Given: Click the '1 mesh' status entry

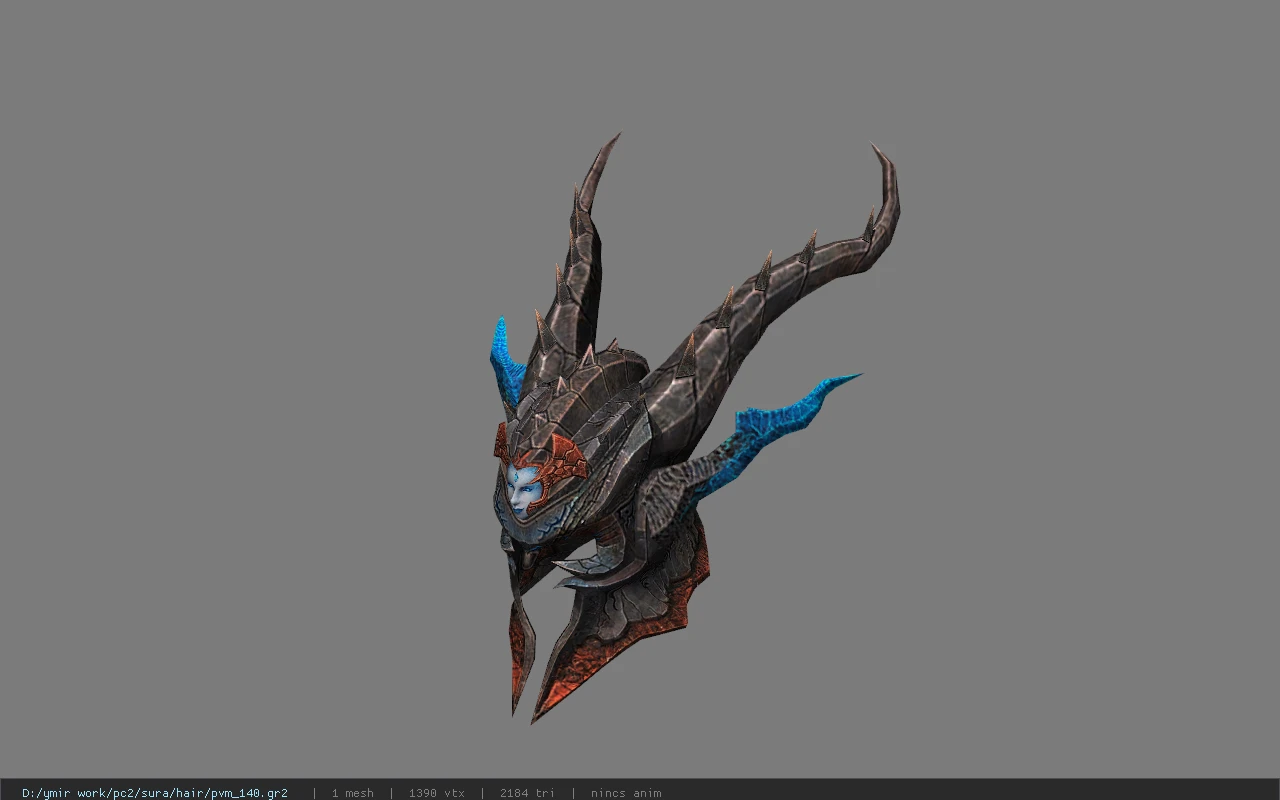Looking at the screenshot, I should point(353,793).
